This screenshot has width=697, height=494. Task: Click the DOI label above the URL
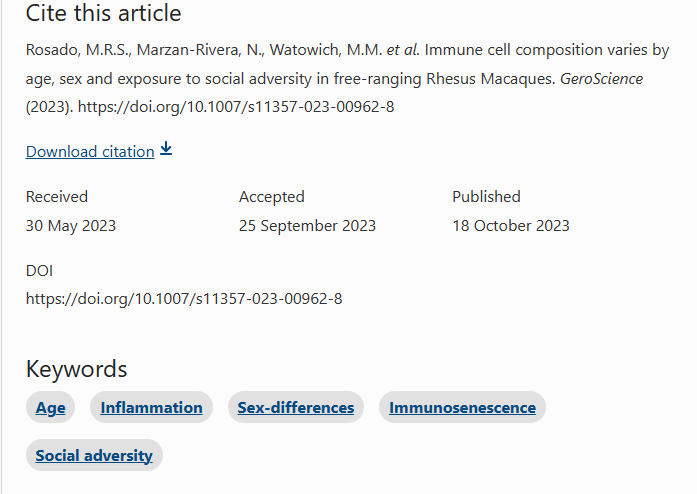click(40, 271)
